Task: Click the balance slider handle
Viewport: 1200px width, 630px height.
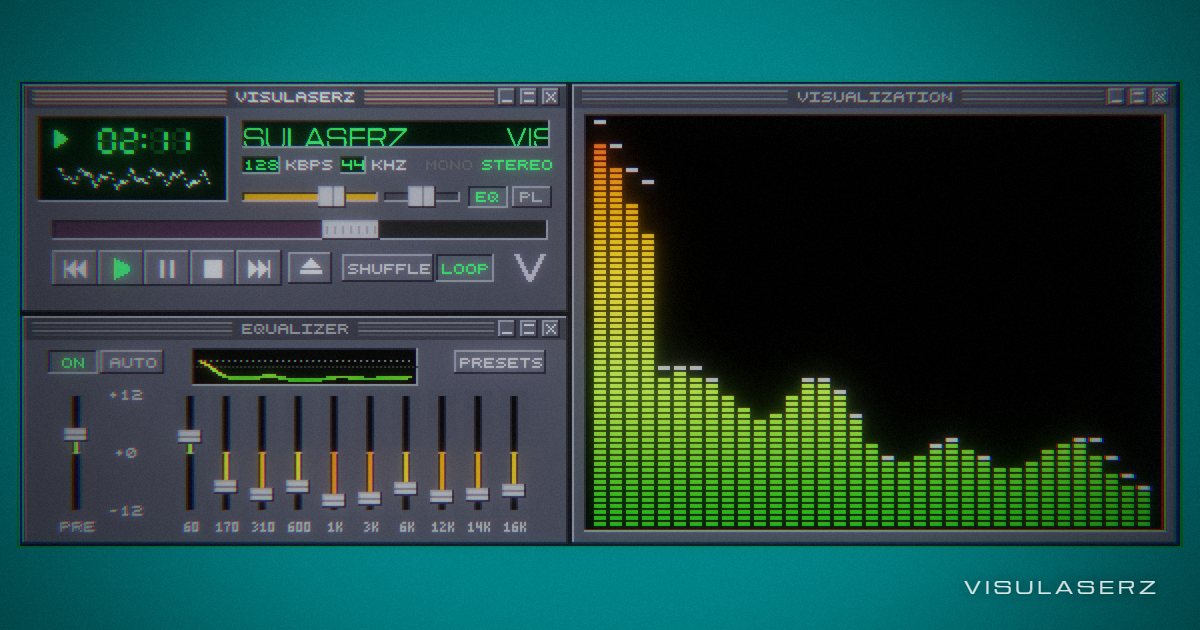Action: pos(421,196)
